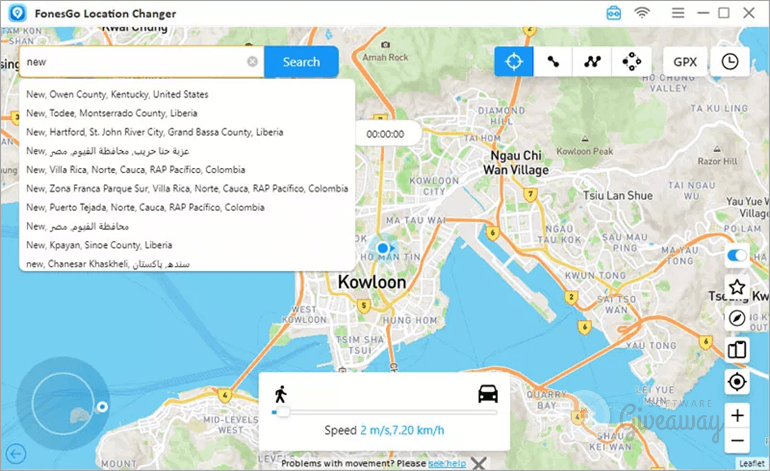Choose 'new, Chanesar Khaskheli' suggestion
This screenshot has width=770, height=471.
click(108, 264)
